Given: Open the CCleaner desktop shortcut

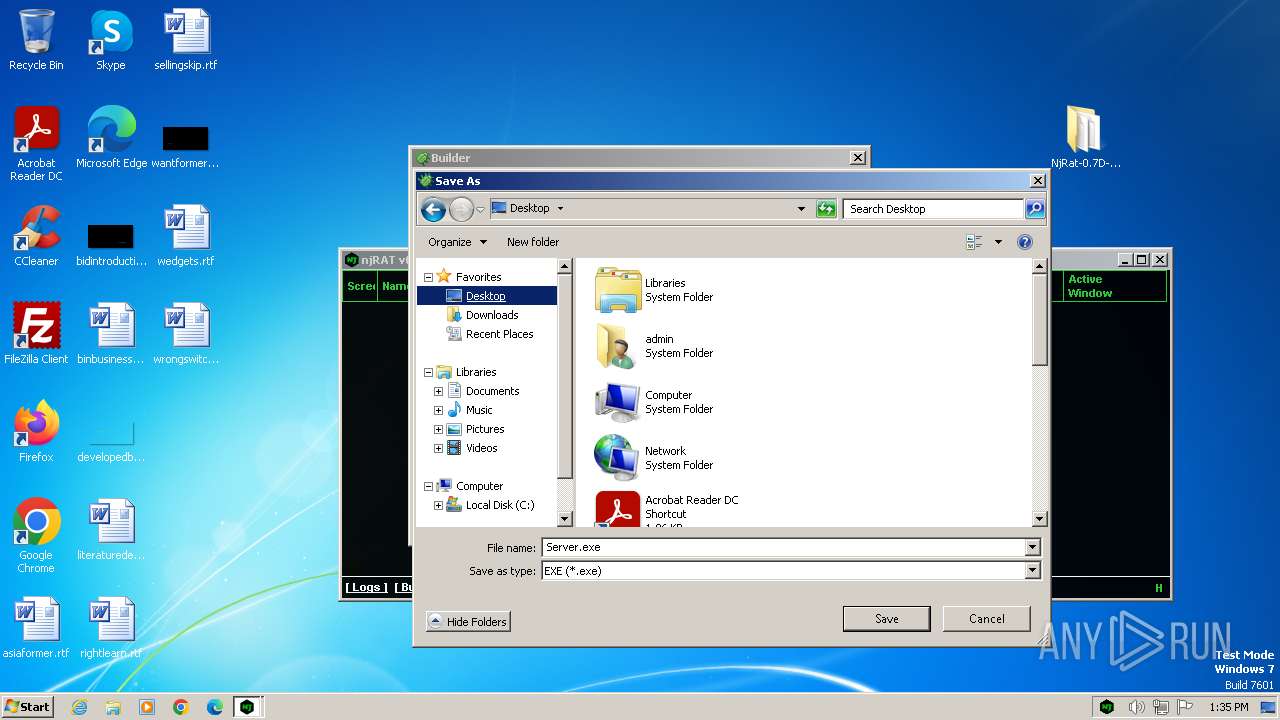Looking at the screenshot, I should point(36,236).
